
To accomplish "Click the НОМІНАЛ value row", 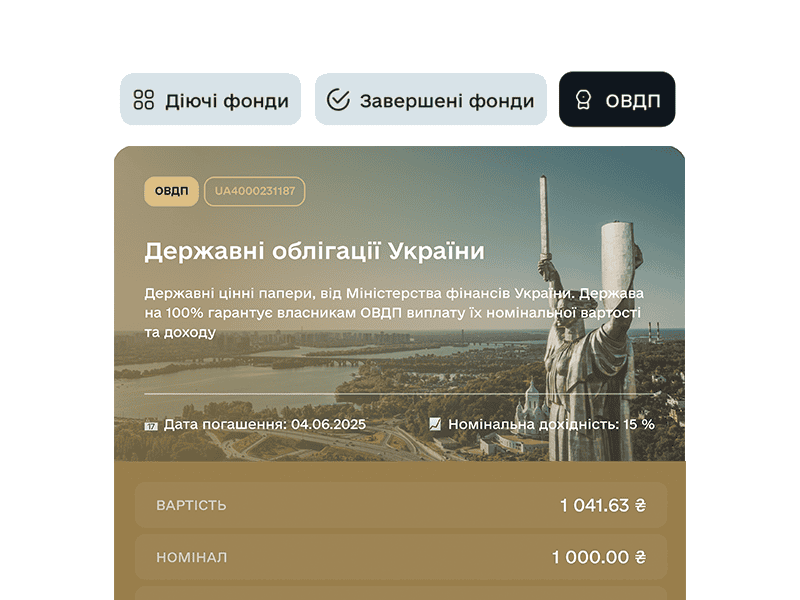I will [x=401, y=557].
